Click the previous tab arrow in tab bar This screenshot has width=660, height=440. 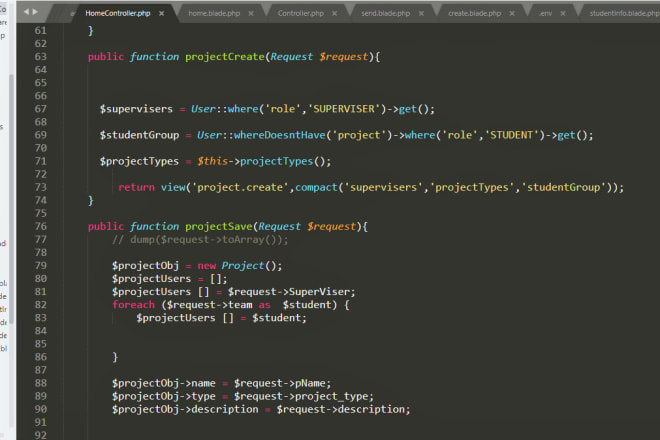click(x=27, y=12)
